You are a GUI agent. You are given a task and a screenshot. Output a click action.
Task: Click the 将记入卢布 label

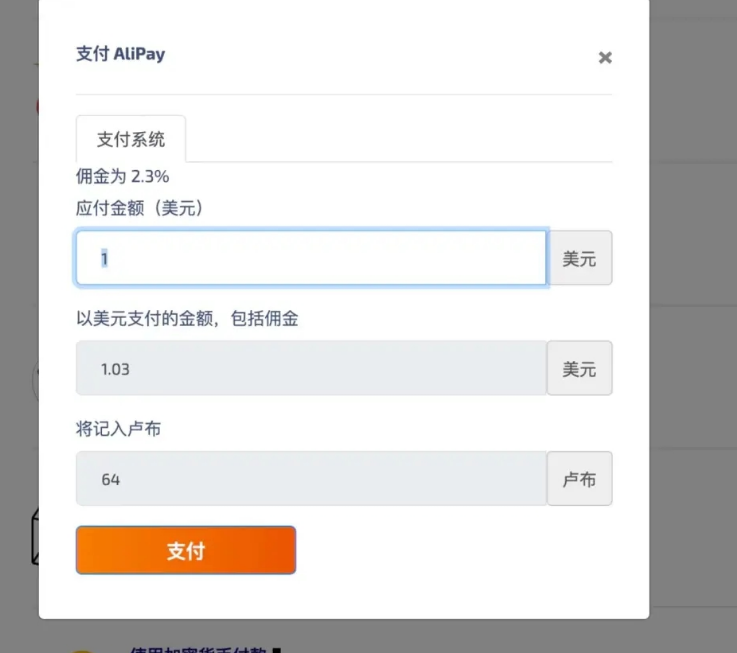click(118, 429)
